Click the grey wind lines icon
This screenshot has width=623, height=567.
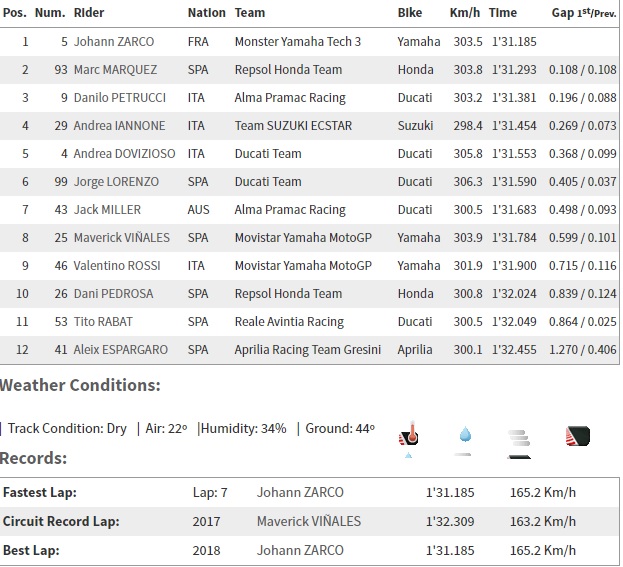tap(517, 437)
